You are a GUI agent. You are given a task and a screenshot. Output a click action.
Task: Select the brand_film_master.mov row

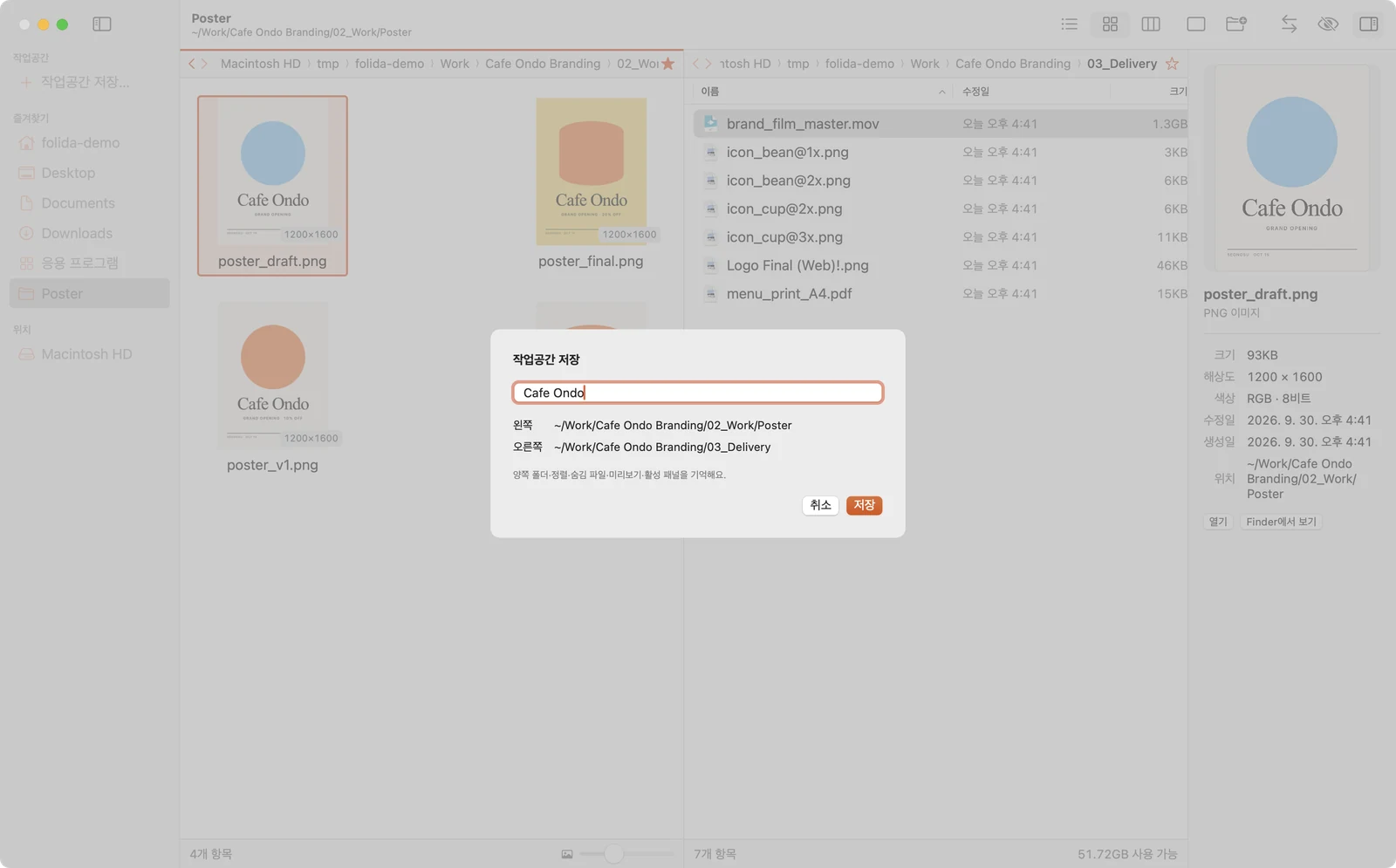[x=941, y=124]
